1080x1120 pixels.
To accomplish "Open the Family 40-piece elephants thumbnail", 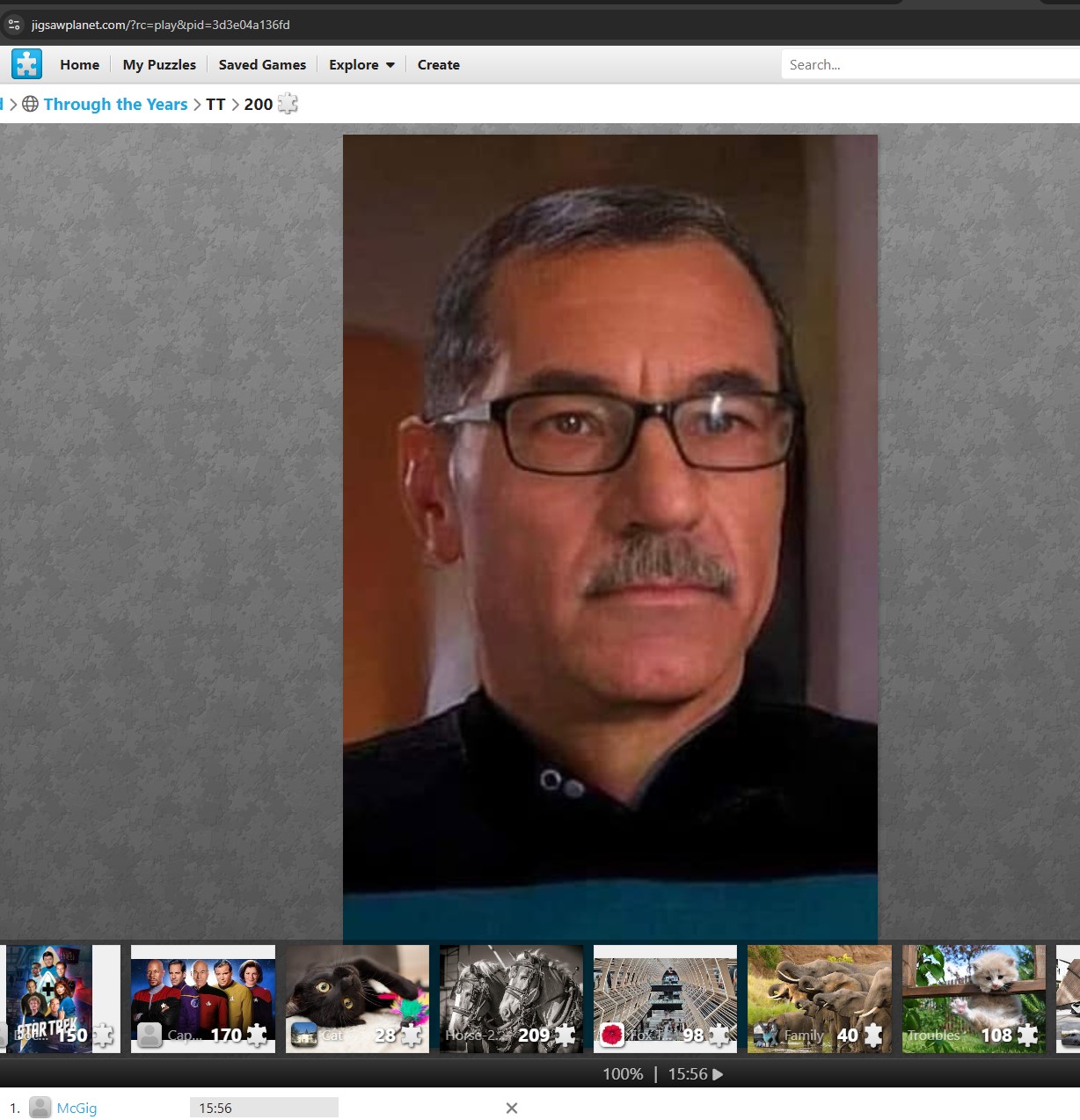I will [820, 999].
